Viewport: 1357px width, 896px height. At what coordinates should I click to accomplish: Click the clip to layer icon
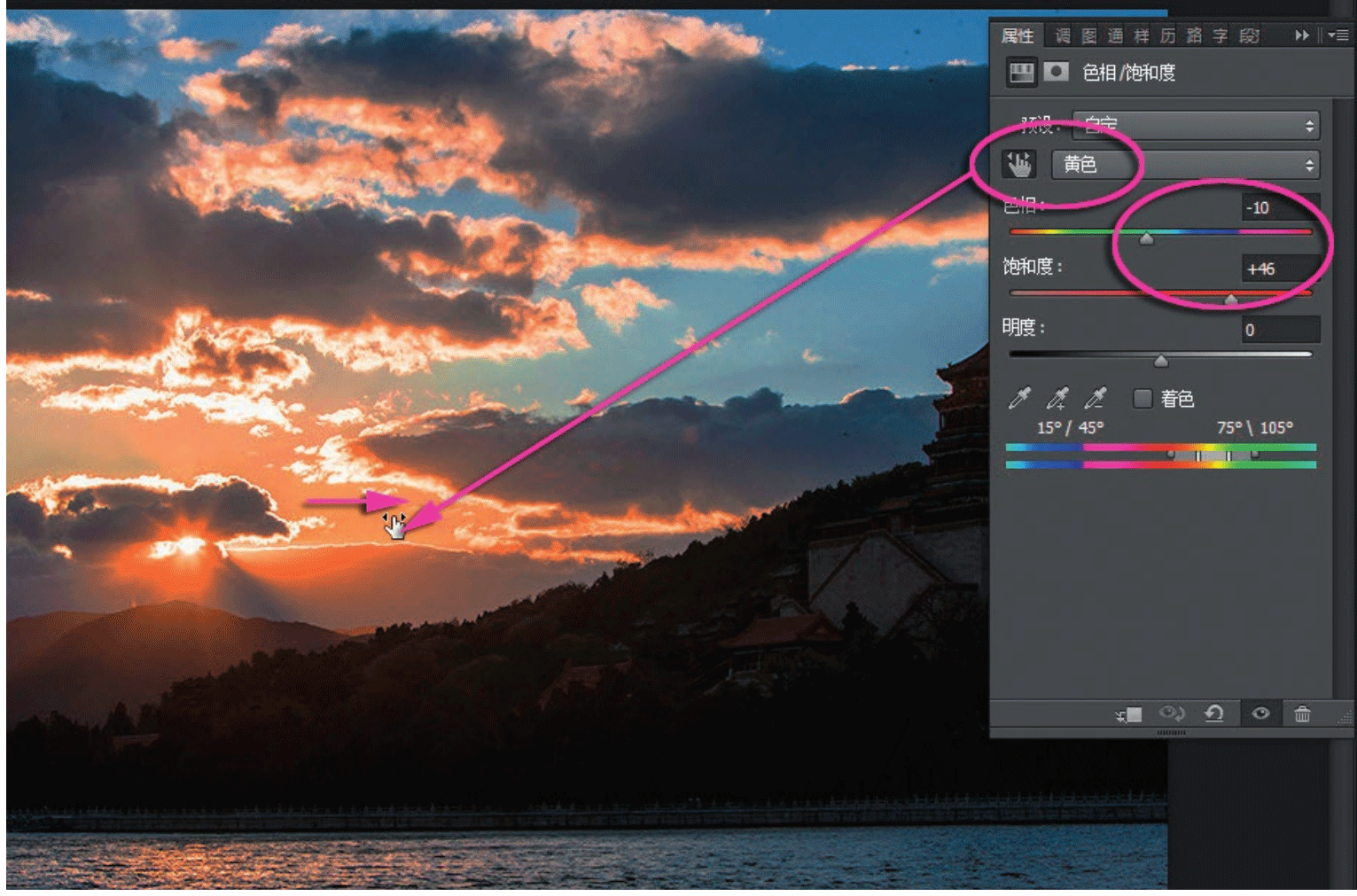click(x=1128, y=714)
